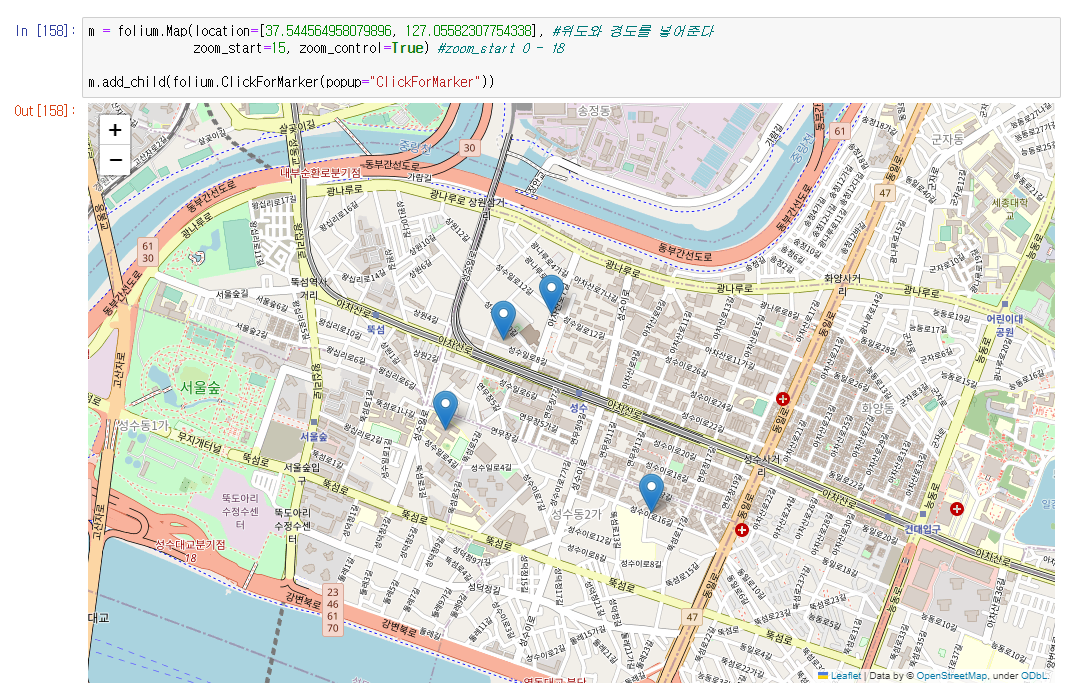The image size is (1069, 699).
Task: Click the 뚝섬 subway station label
Action: coord(376,329)
